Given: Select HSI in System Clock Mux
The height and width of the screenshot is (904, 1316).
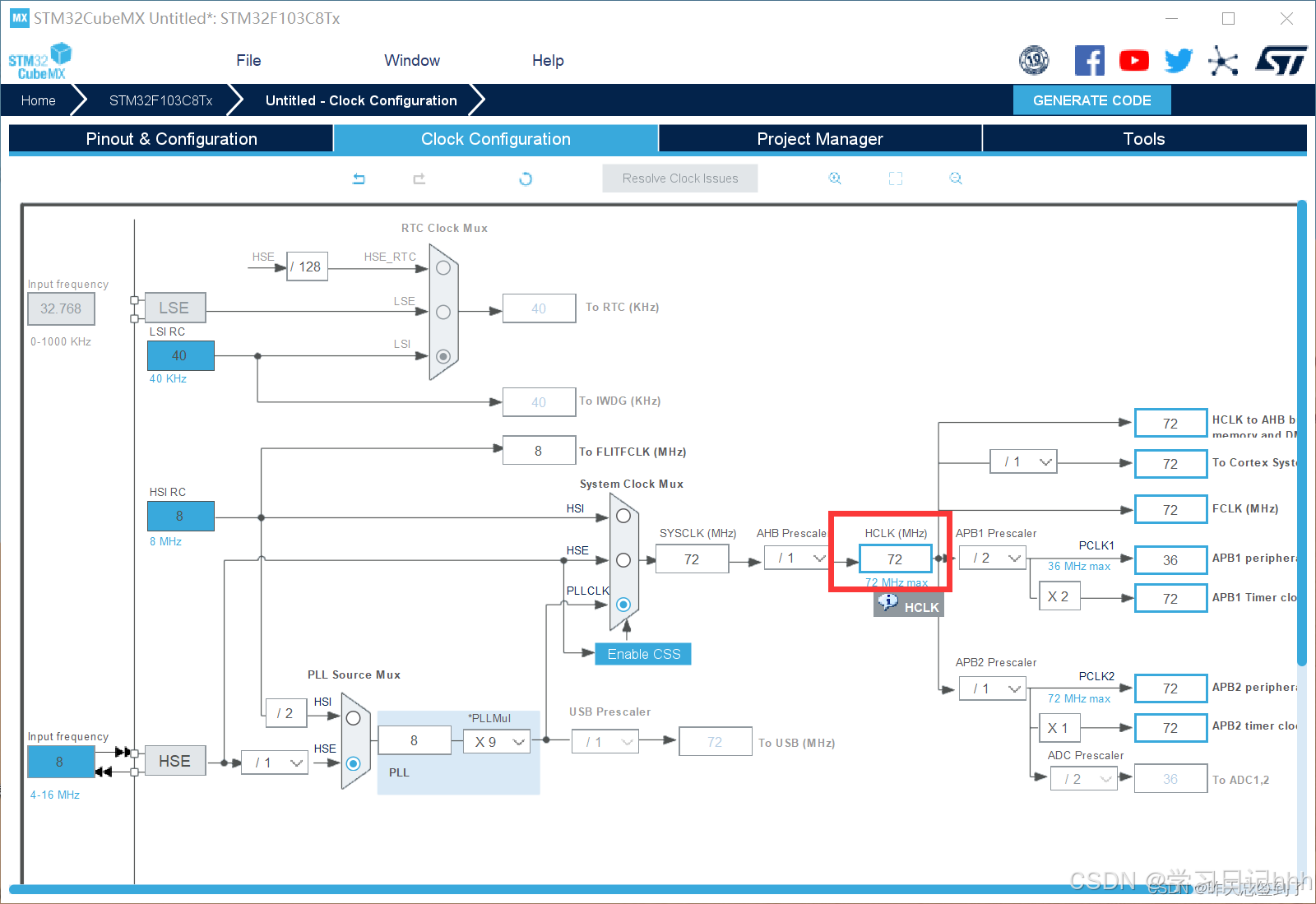Looking at the screenshot, I should 623,516.
